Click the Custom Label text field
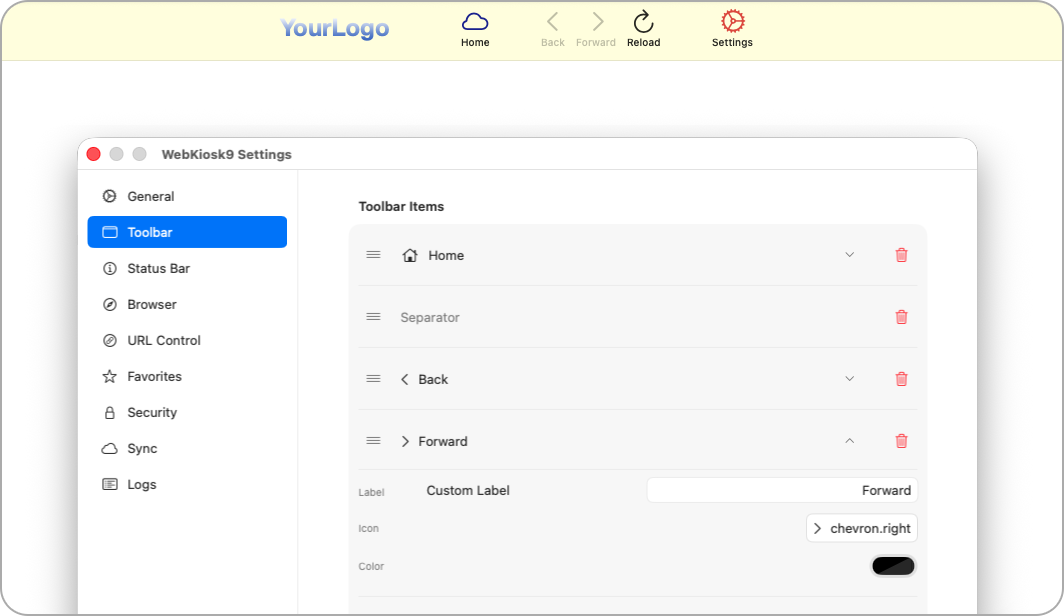 (x=781, y=490)
